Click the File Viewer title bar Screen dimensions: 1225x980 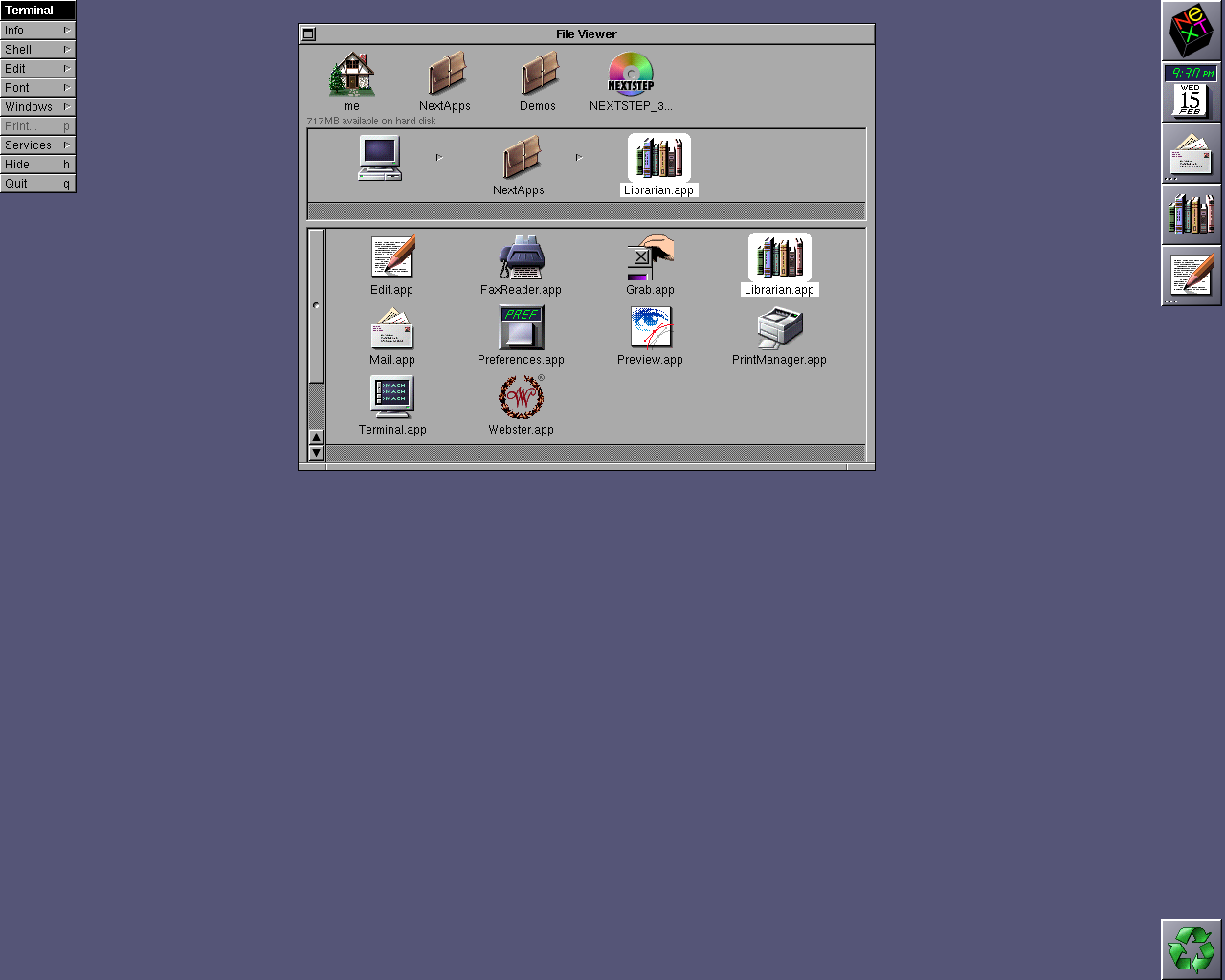tap(587, 34)
